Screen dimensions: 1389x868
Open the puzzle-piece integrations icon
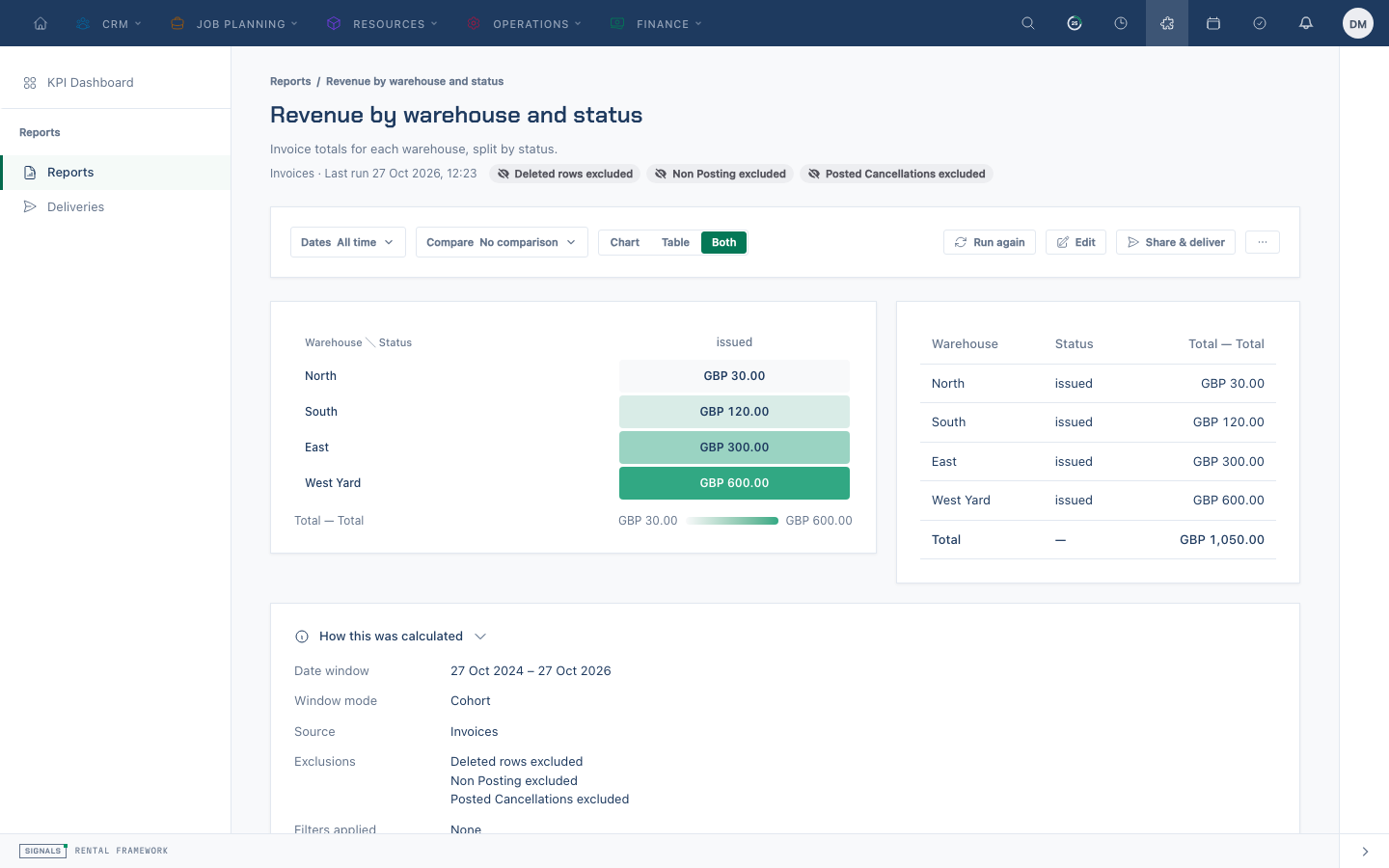click(1167, 23)
